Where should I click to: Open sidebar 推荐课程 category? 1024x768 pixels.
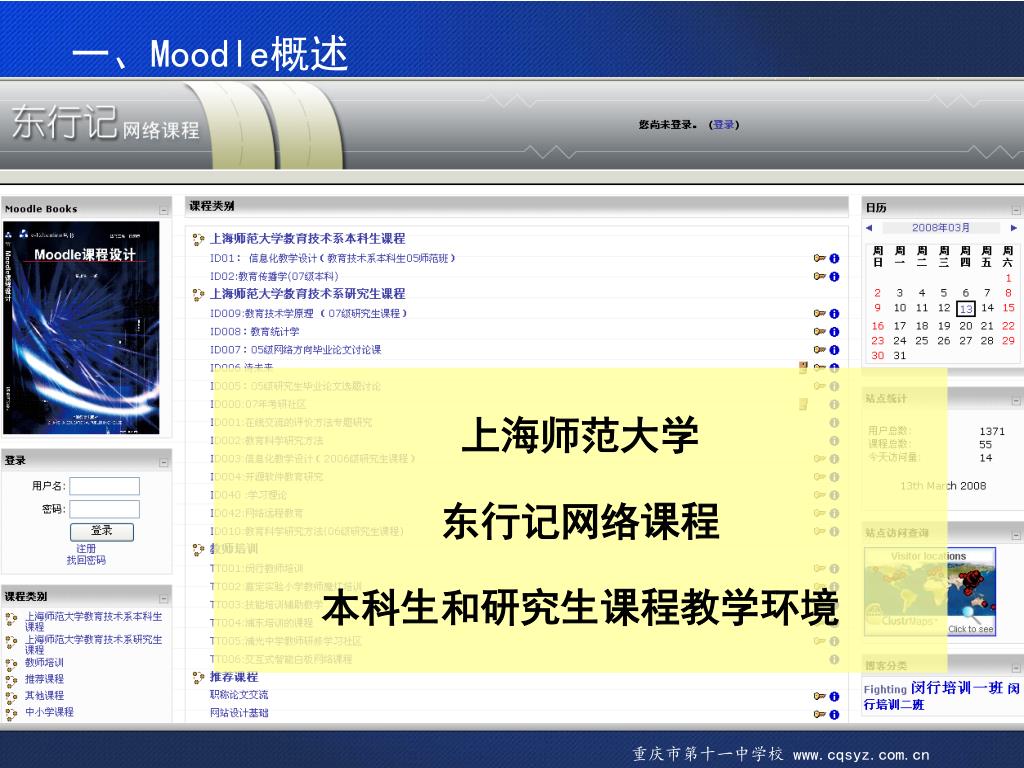click(x=44, y=679)
